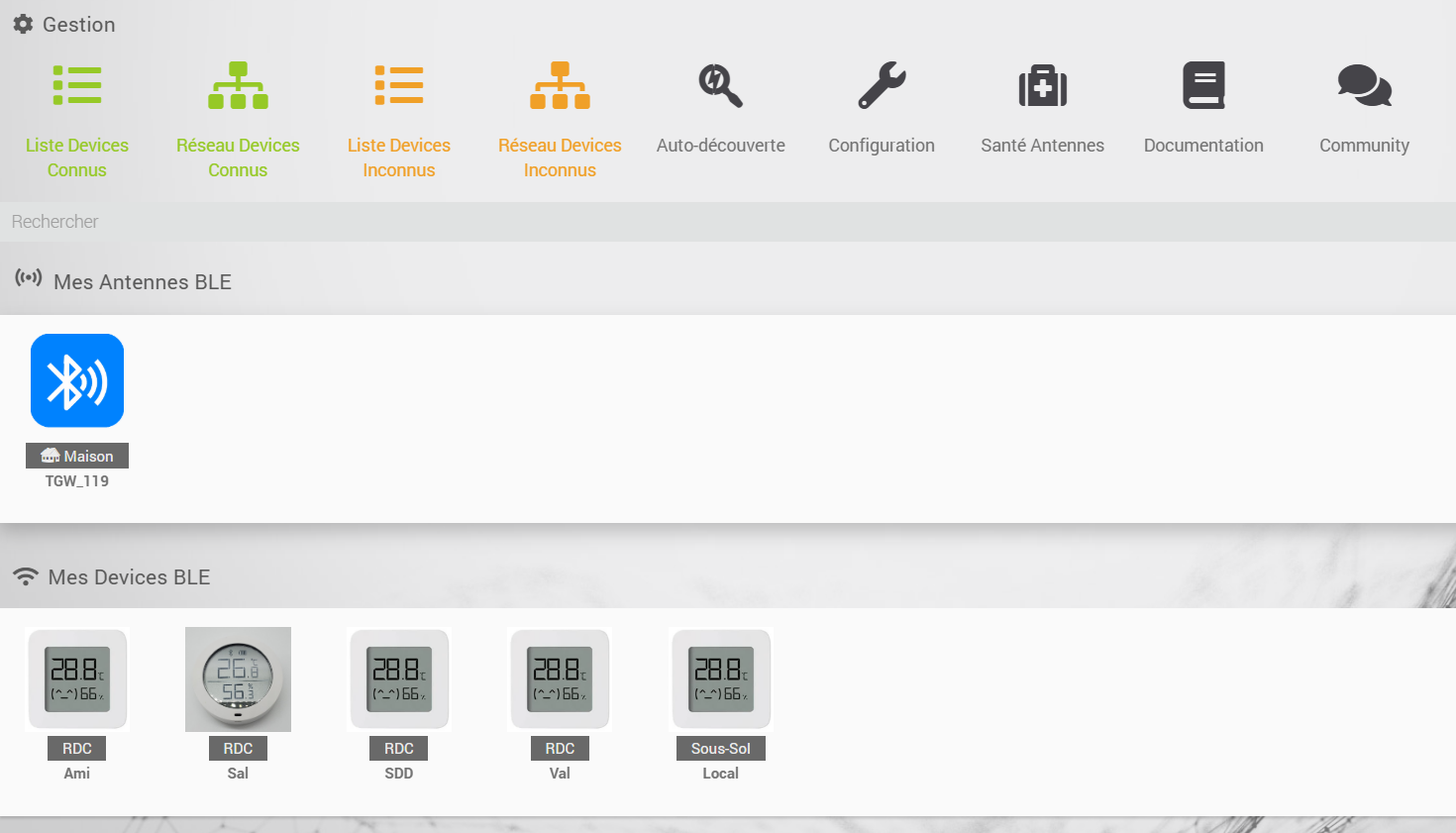Open the Ami thermometer device
1456x833 pixels.
77,679
